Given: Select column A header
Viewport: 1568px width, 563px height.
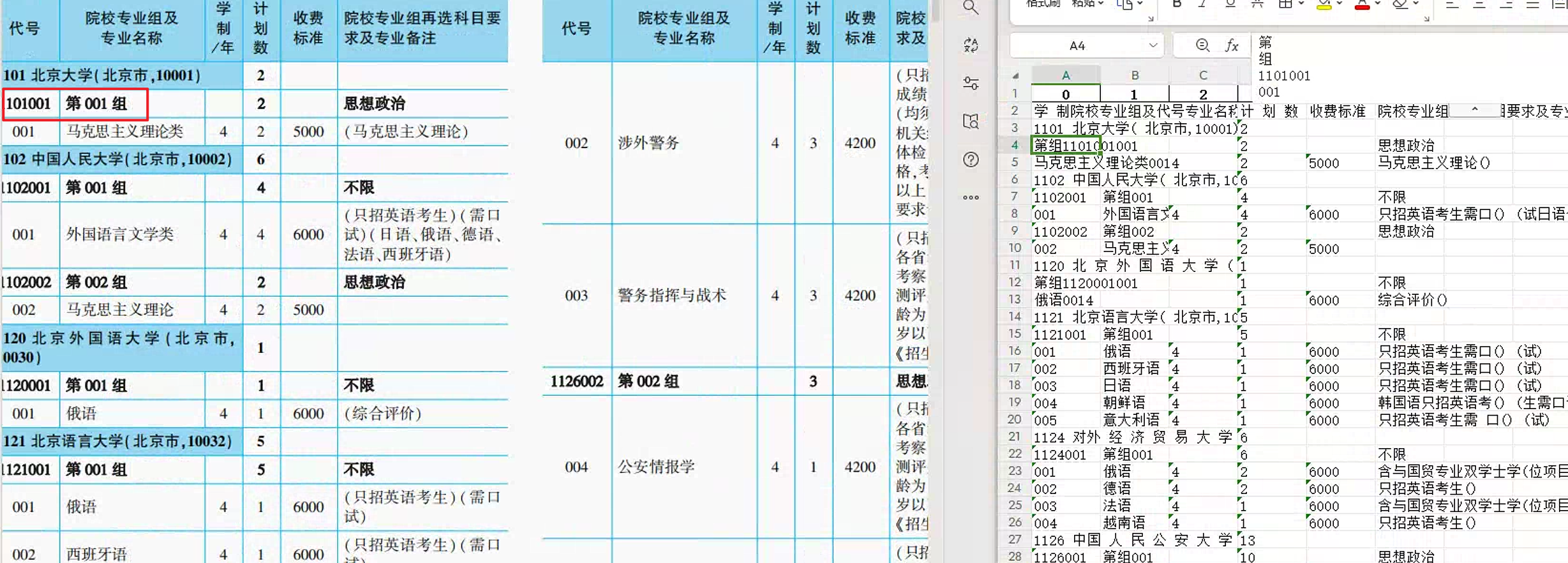Looking at the screenshot, I should (x=1066, y=75).
